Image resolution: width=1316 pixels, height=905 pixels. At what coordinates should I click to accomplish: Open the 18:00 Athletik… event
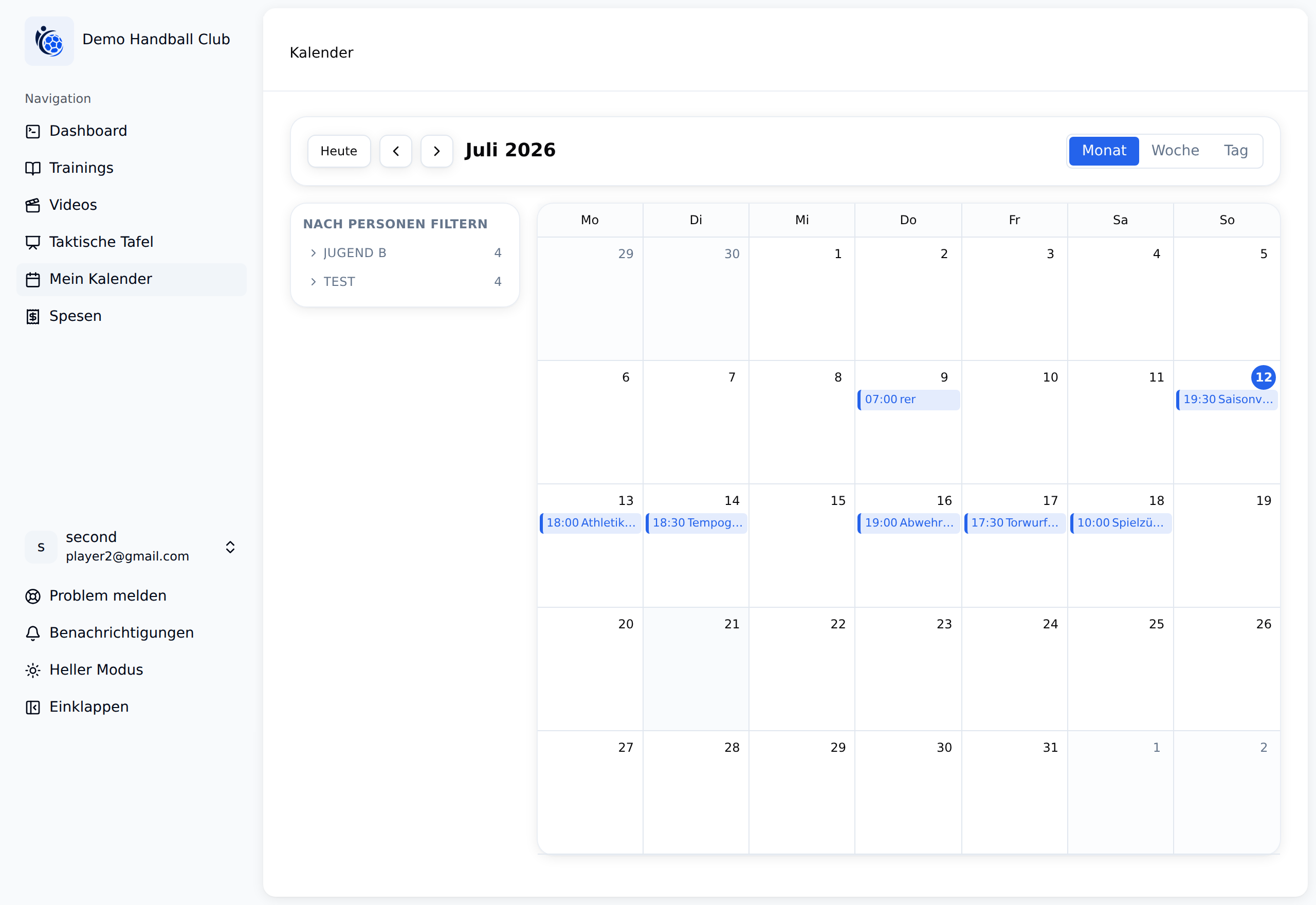pos(590,523)
